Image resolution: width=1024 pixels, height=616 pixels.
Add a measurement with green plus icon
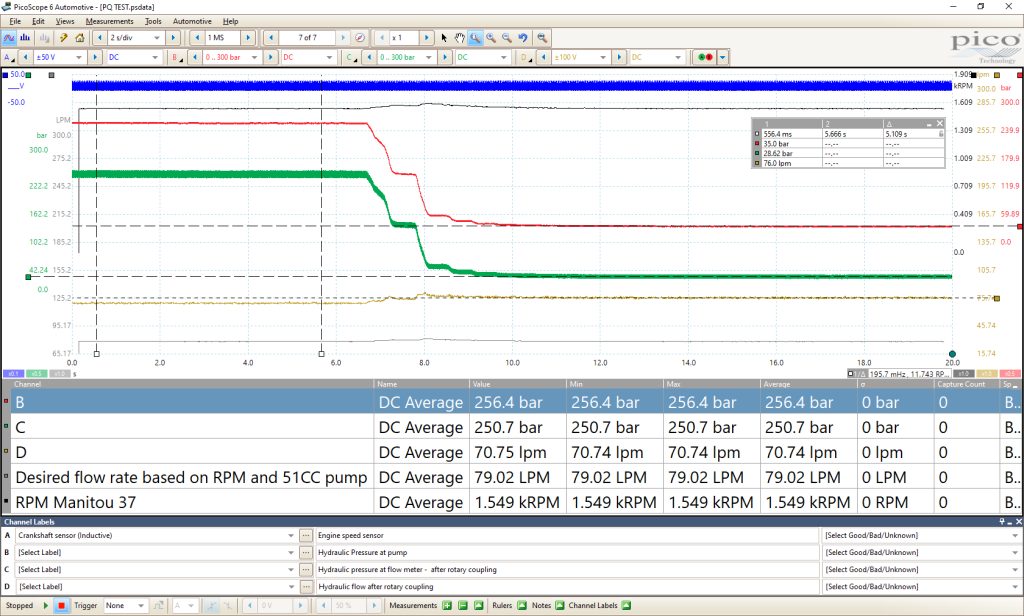[447, 606]
